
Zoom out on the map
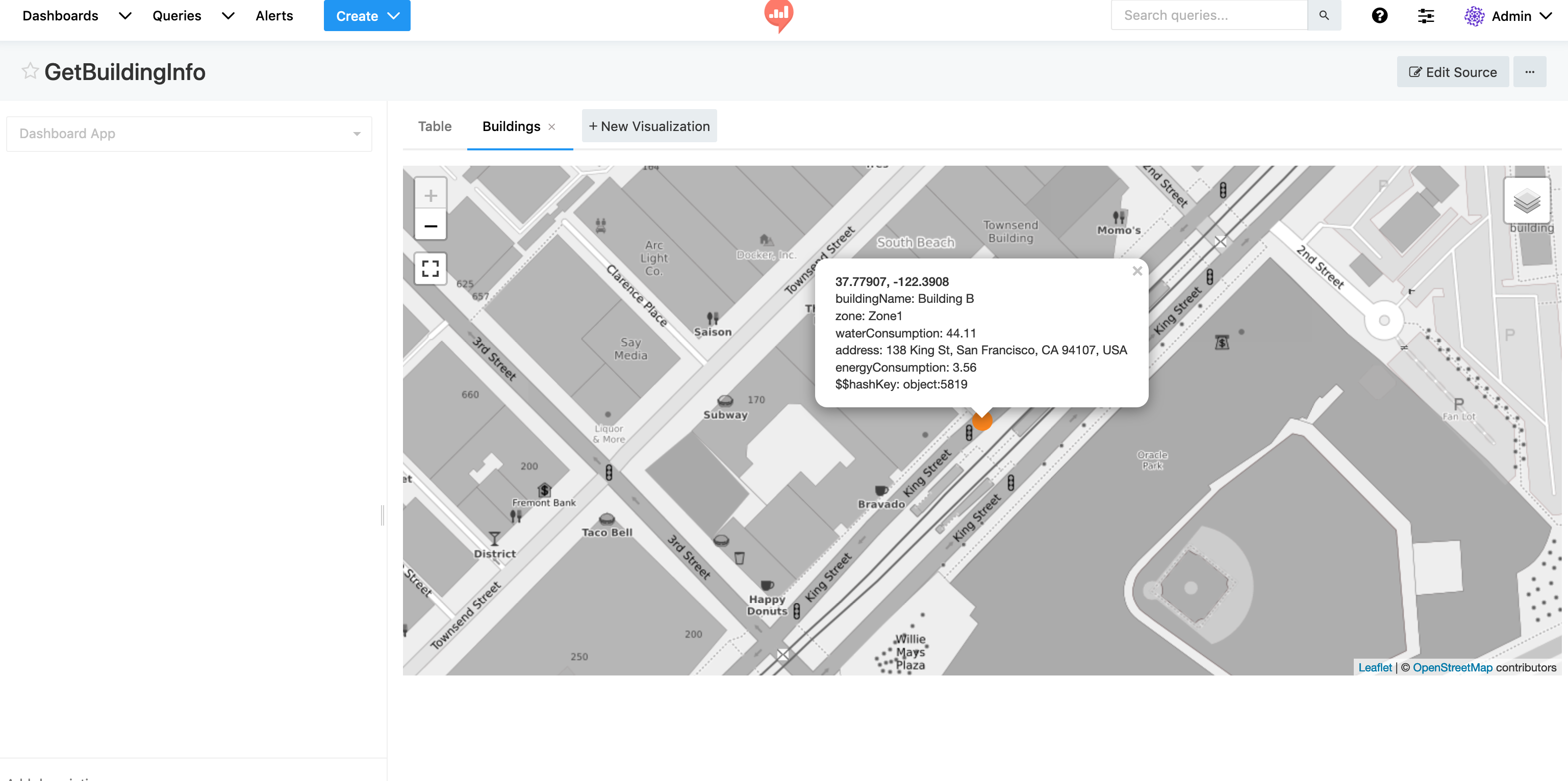point(431,226)
